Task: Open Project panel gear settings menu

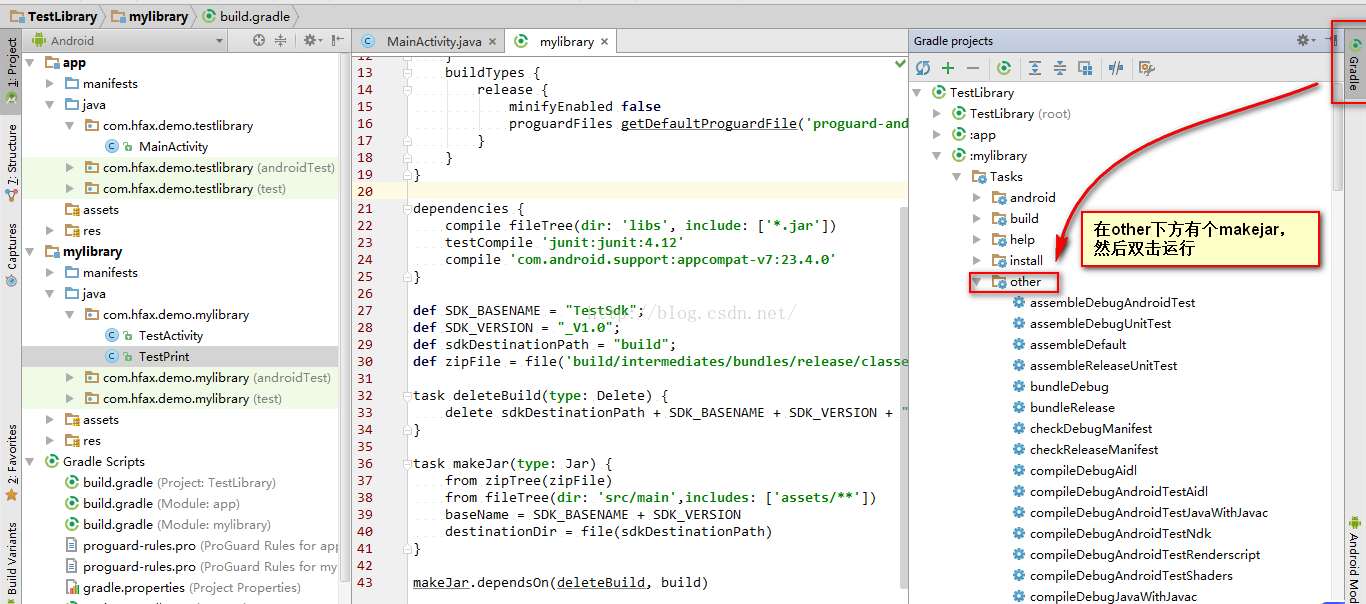Action: pyautogui.click(x=310, y=40)
